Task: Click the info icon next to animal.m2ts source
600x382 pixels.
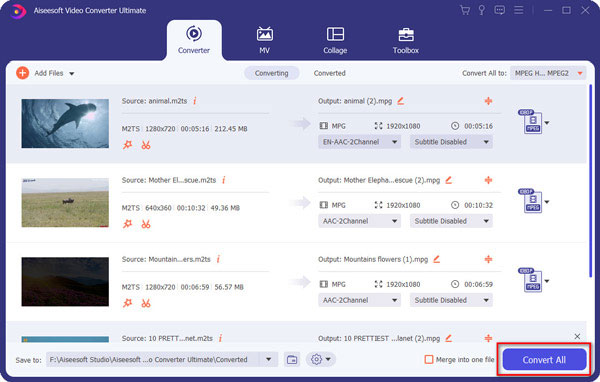Action: (x=195, y=101)
